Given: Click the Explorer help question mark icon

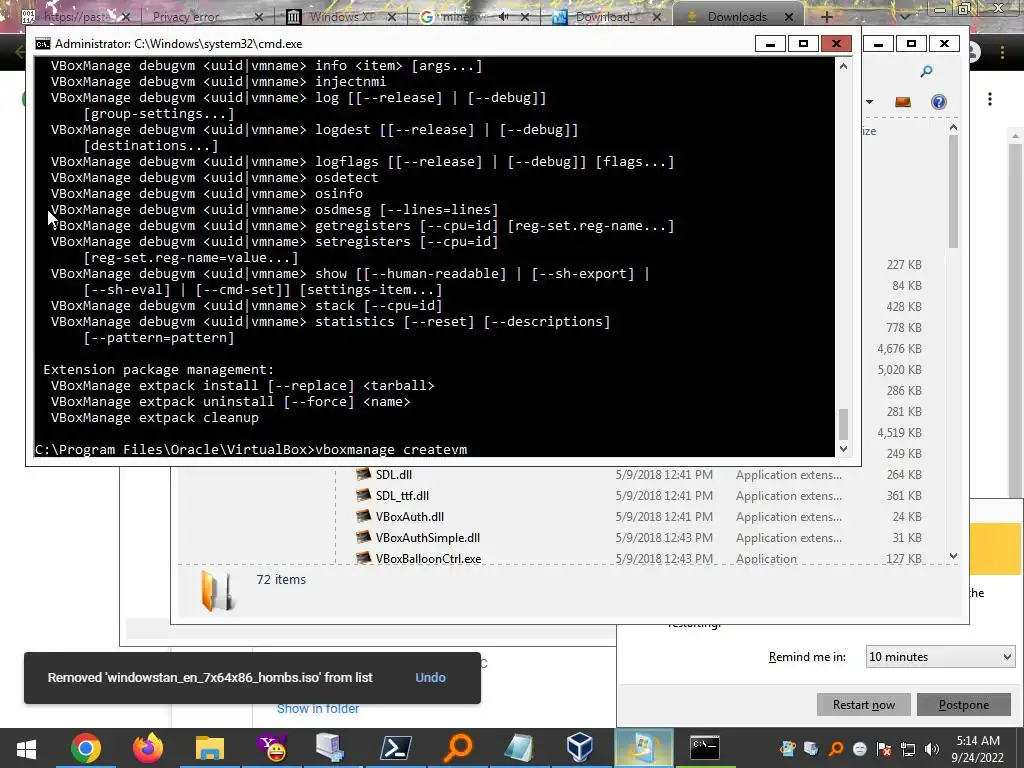Looking at the screenshot, I should (x=938, y=102).
